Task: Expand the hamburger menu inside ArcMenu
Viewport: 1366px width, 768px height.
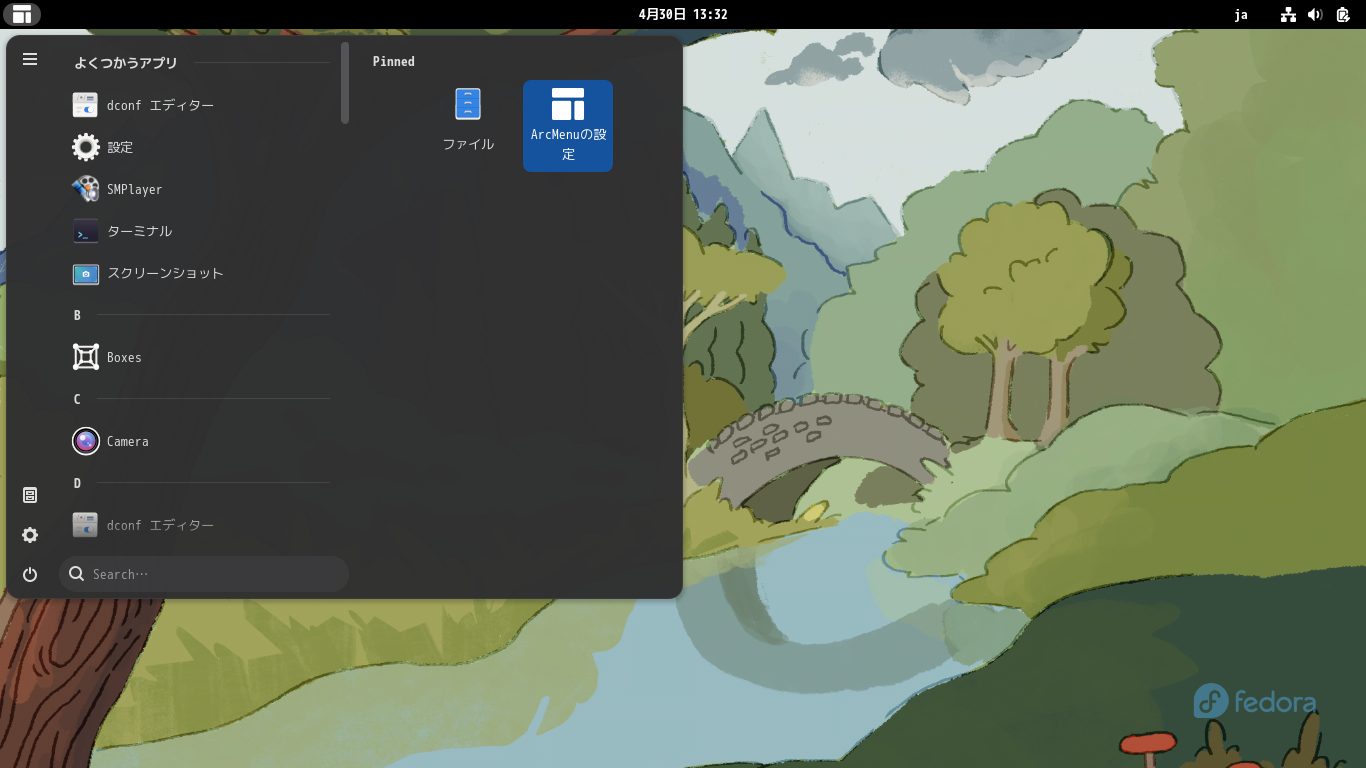Action: [29, 59]
